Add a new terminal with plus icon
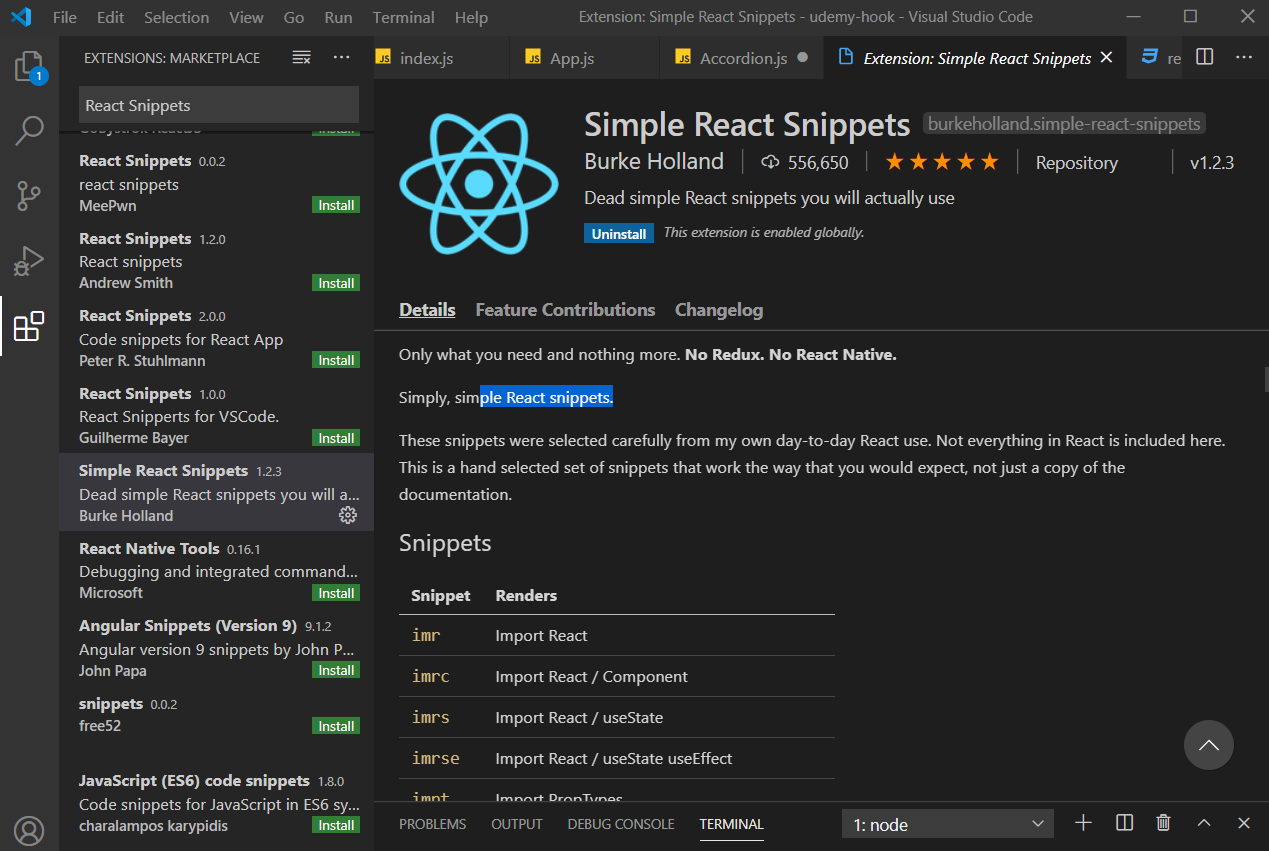Image resolution: width=1269 pixels, height=851 pixels. pyautogui.click(x=1083, y=823)
